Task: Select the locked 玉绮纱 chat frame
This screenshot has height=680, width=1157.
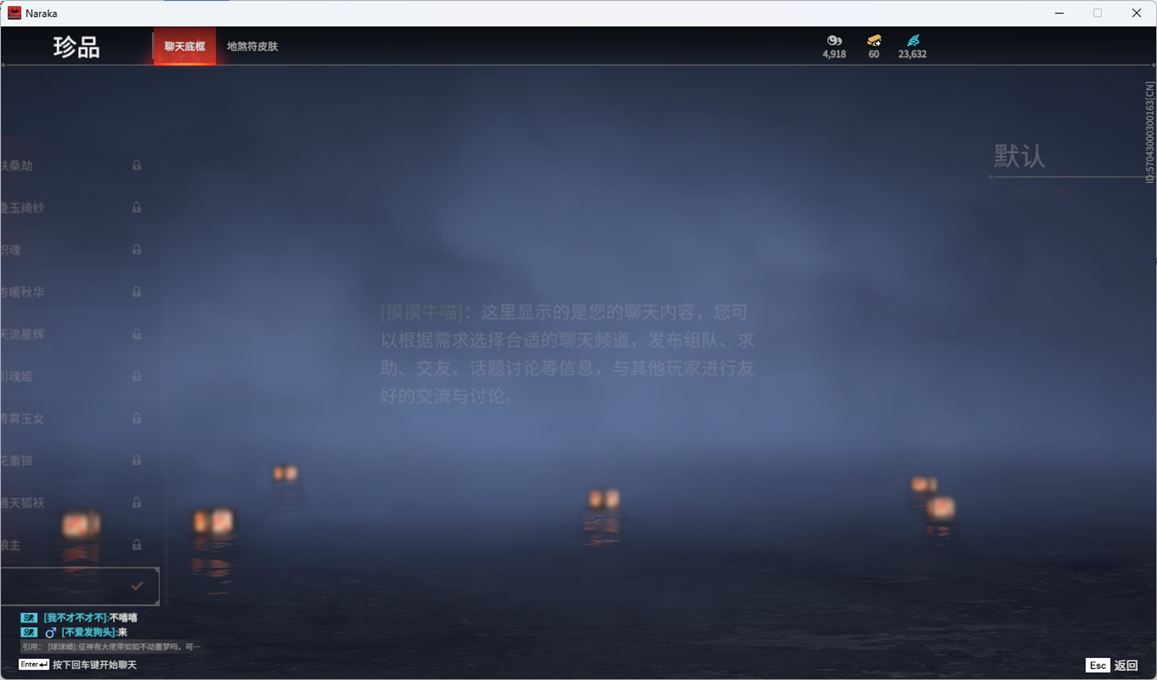Action: 80,207
